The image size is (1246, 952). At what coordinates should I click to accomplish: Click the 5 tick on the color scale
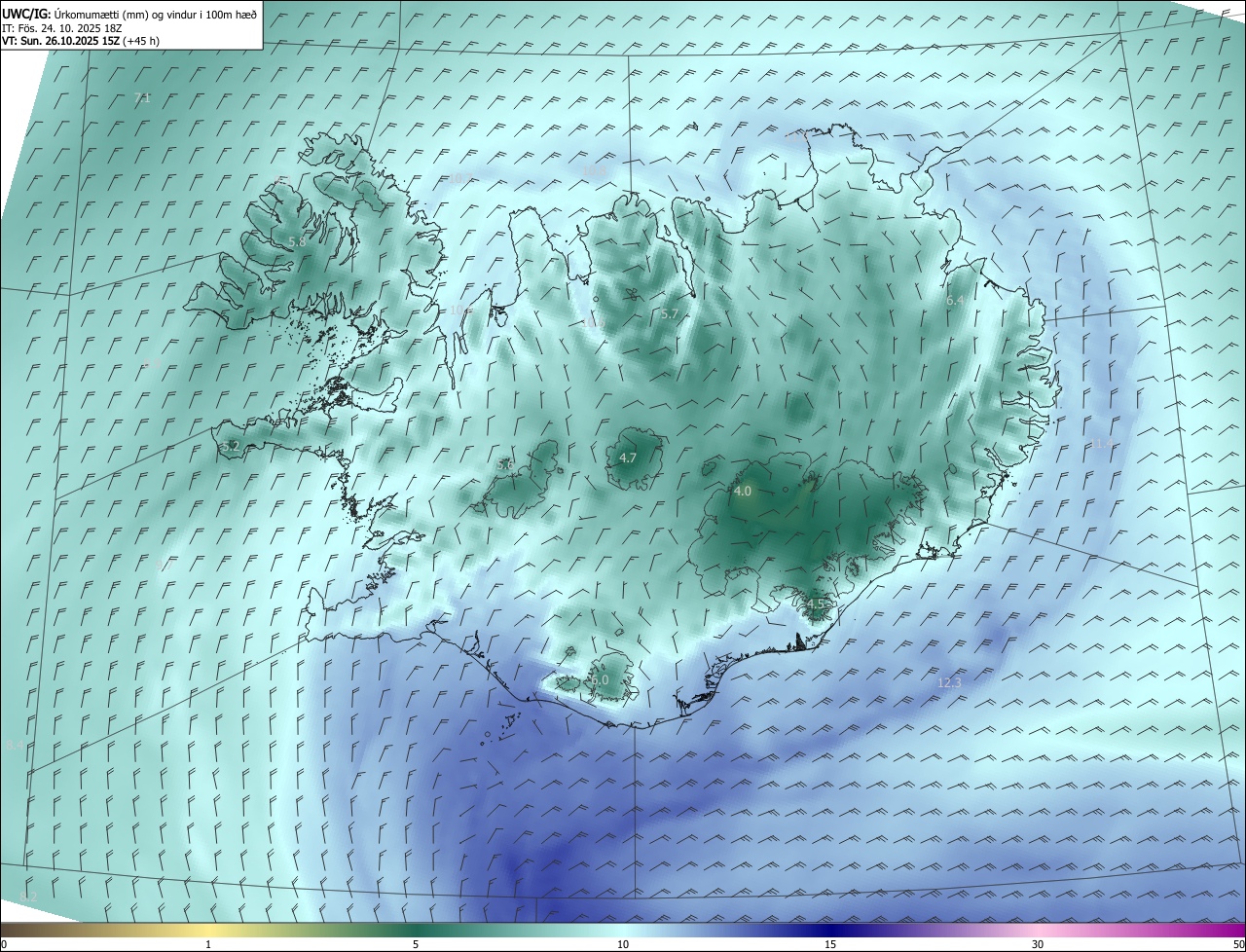tap(416, 944)
